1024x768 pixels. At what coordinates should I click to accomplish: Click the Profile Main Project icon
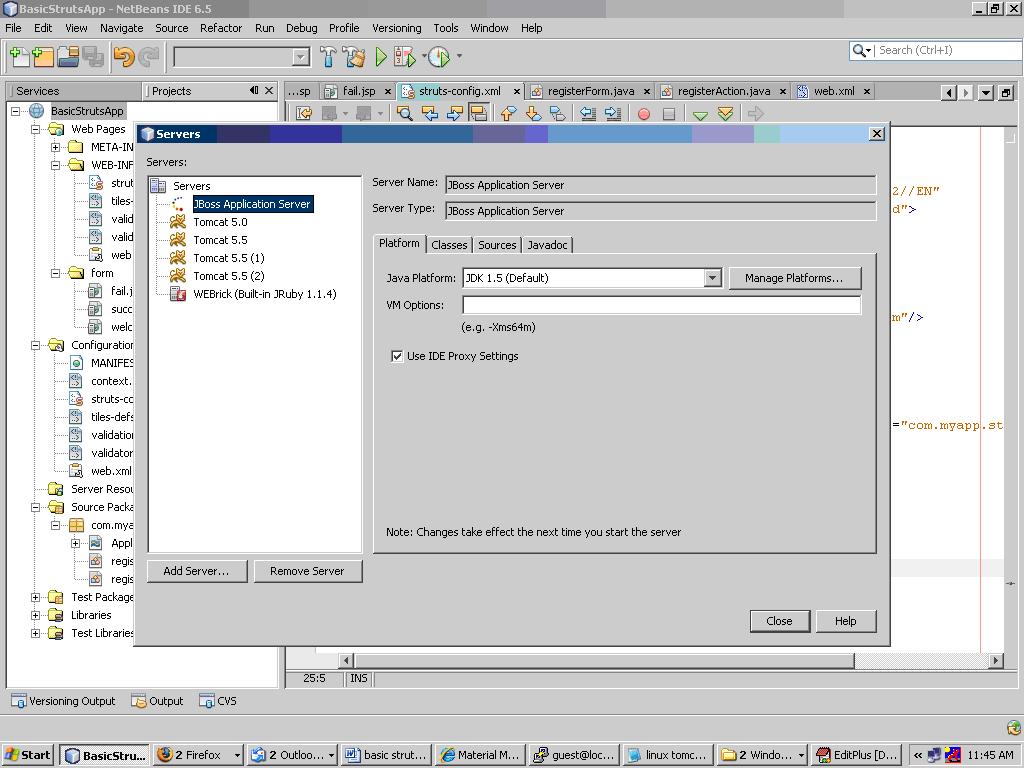439,57
